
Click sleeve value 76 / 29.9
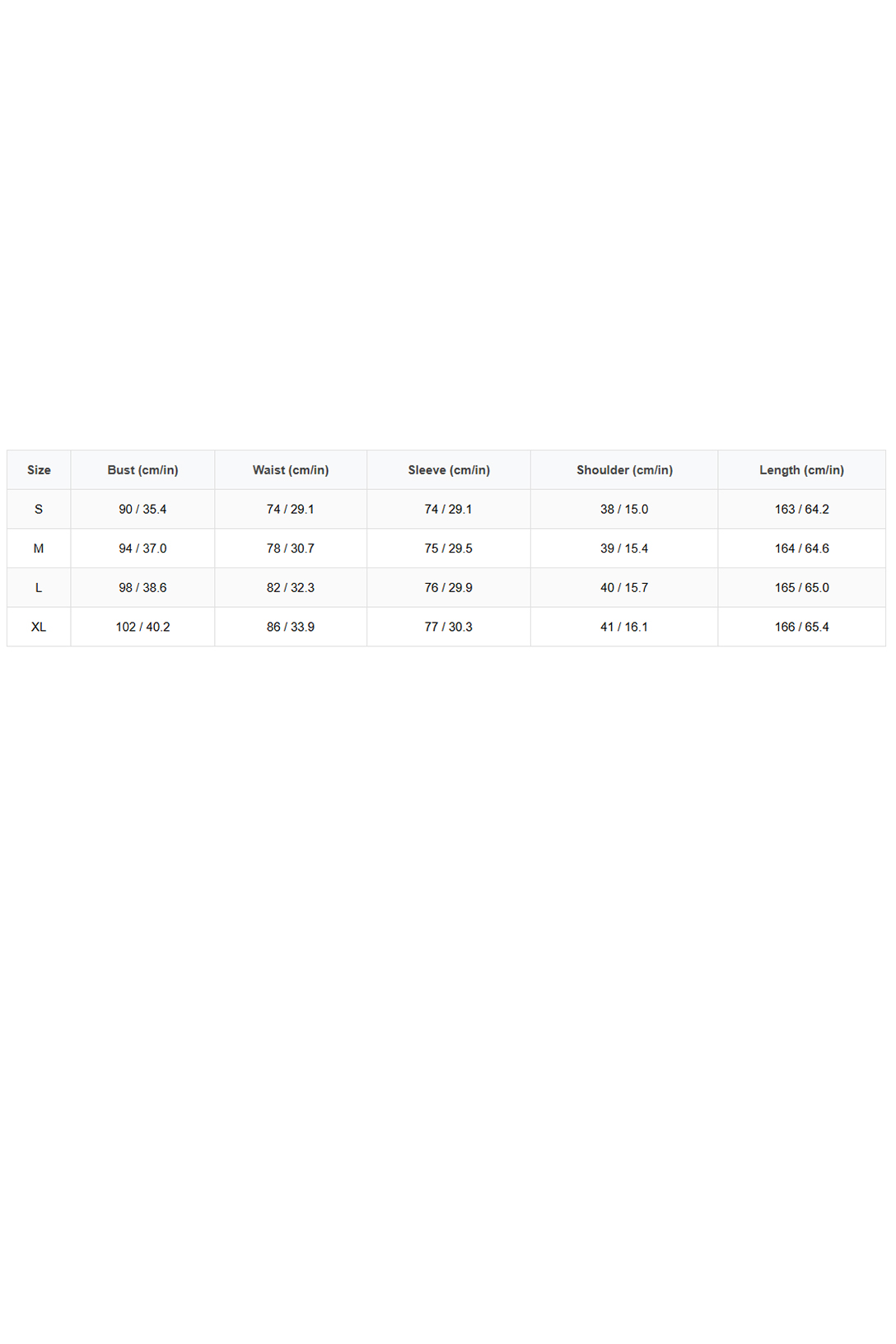pos(449,588)
